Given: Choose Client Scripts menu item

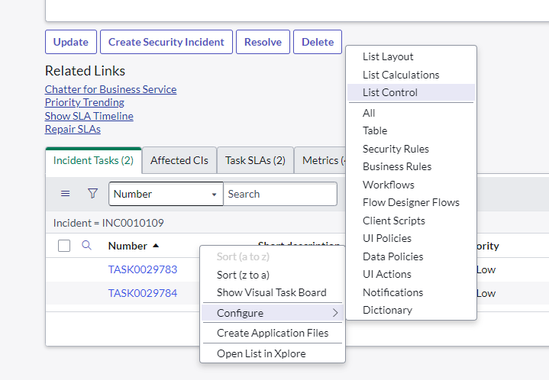Looking at the screenshot, I should [x=394, y=221].
